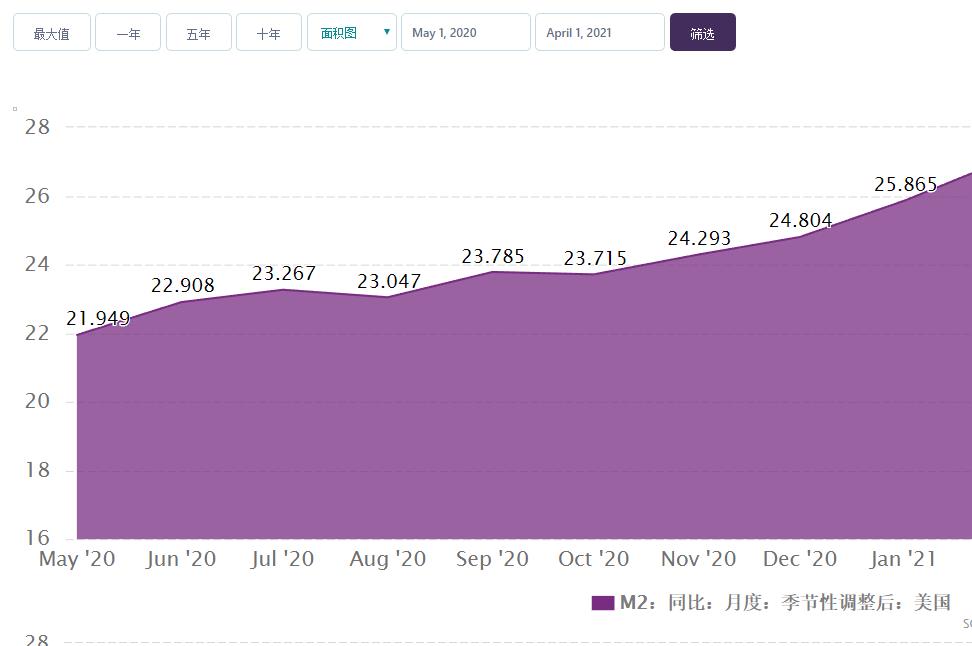Image resolution: width=972 pixels, height=646 pixels.
Task: Select the 十年 time range
Action: point(268,32)
